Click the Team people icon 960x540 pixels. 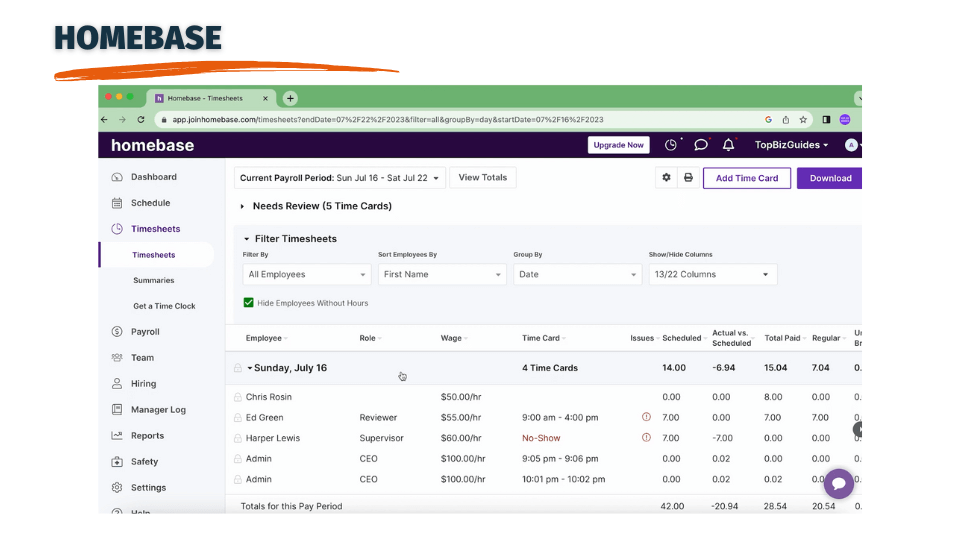117,358
